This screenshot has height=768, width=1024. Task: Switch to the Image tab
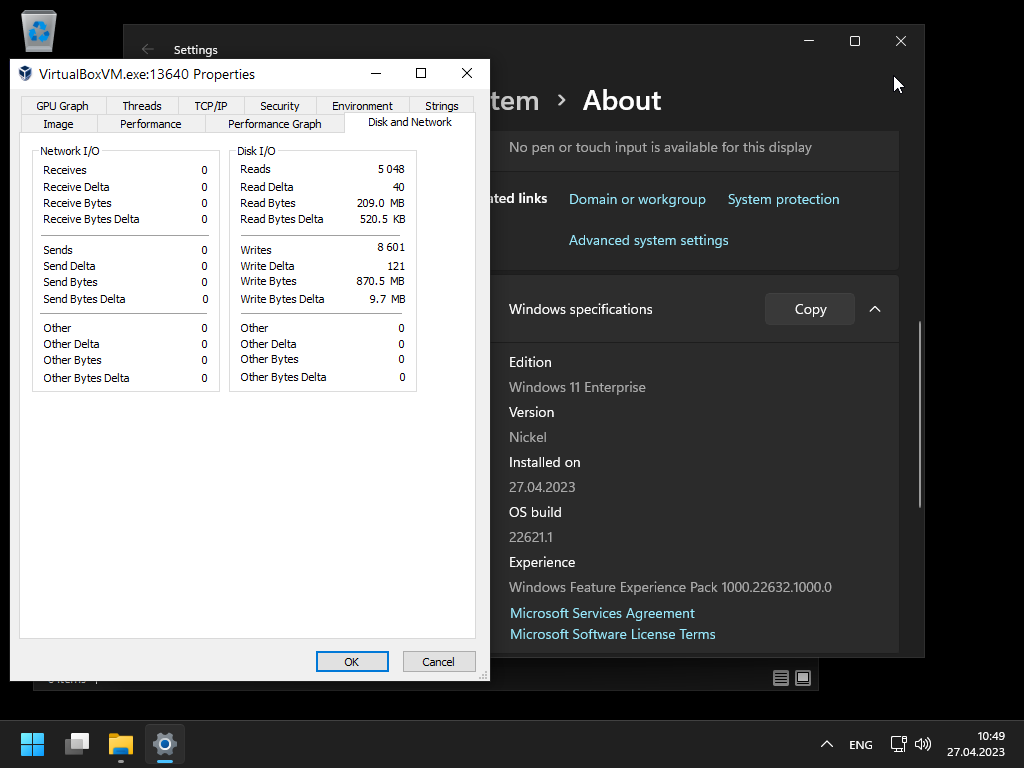click(x=58, y=124)
